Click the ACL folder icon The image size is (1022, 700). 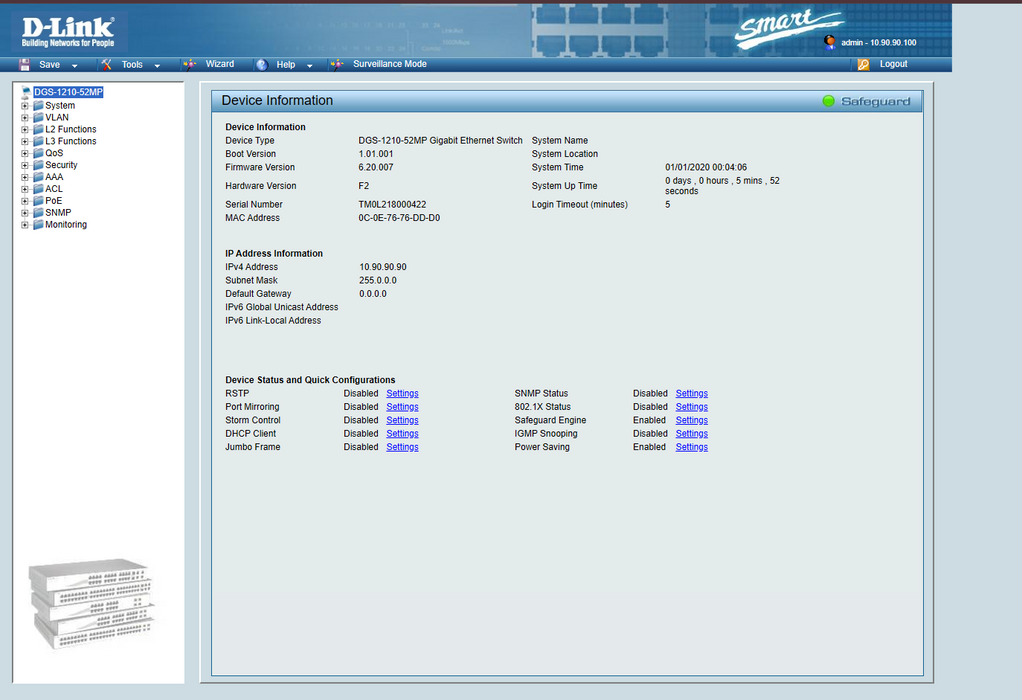click(38, 188)
